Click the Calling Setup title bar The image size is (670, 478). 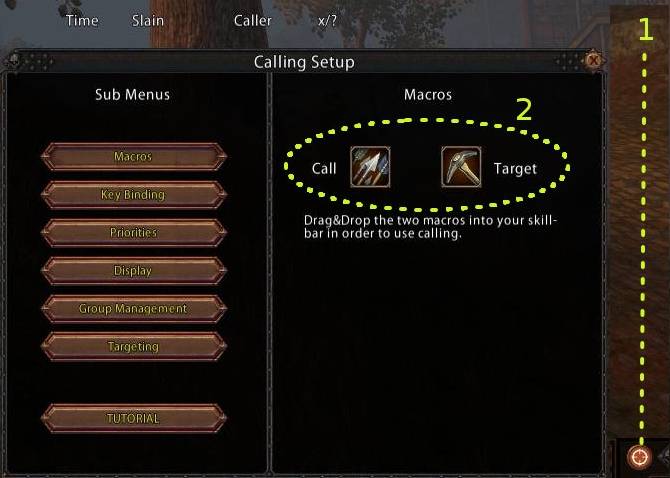coord(304,62)
